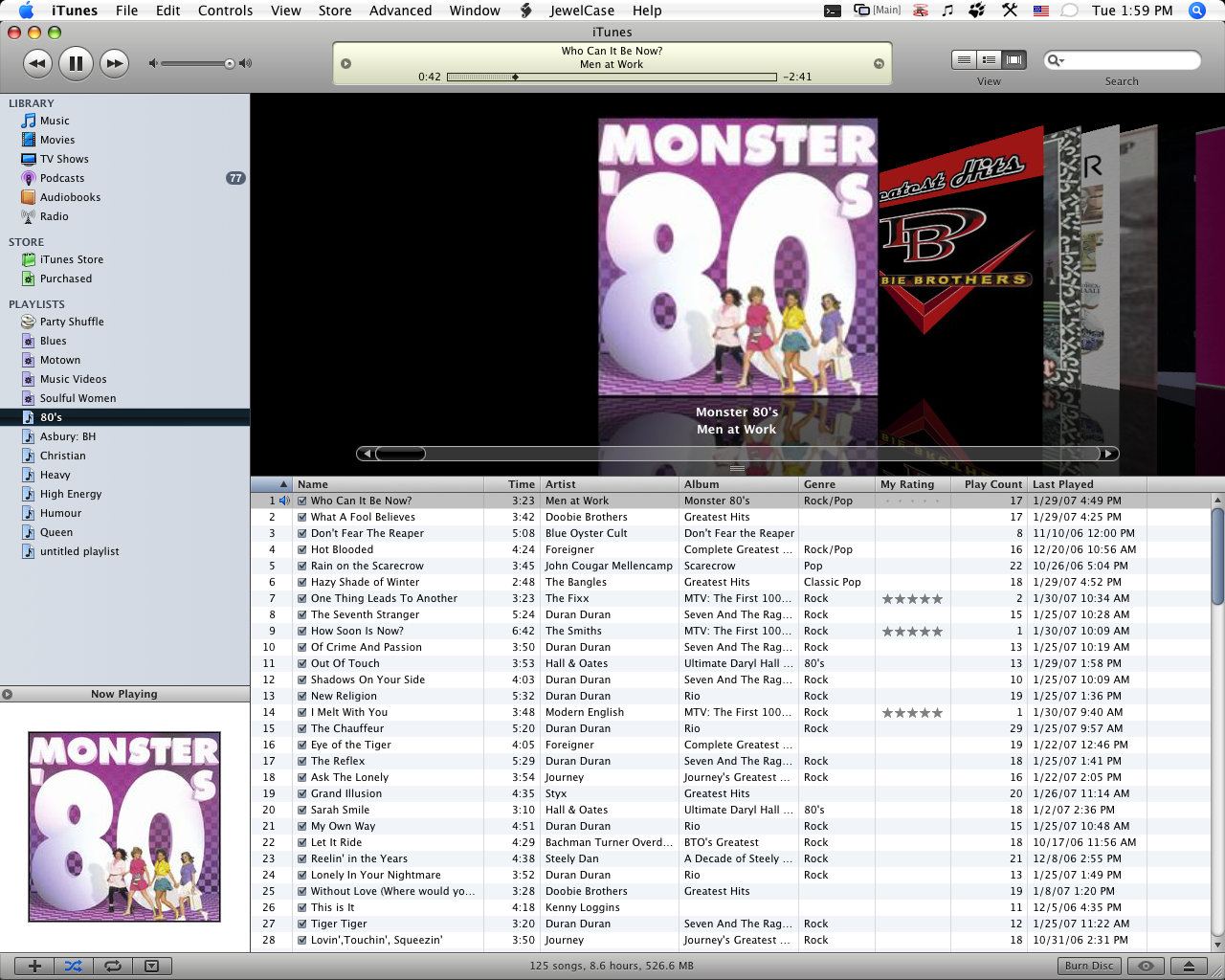The height and width of the screenshot is (980, 1225).
Task: Sort songs by Album column
Action: tap(739, 484)
